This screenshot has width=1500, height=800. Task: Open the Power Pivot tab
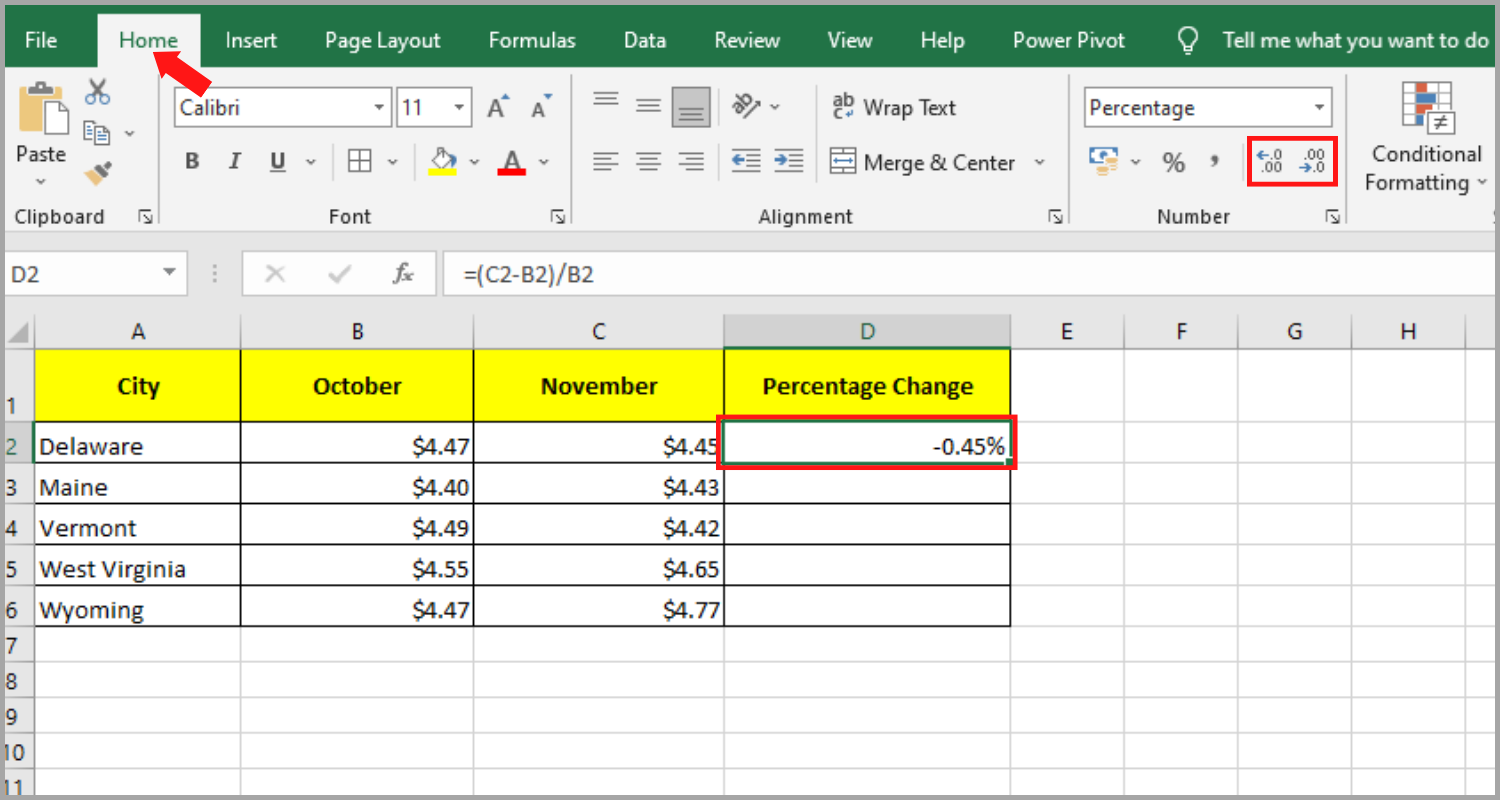click(1068, 40)
